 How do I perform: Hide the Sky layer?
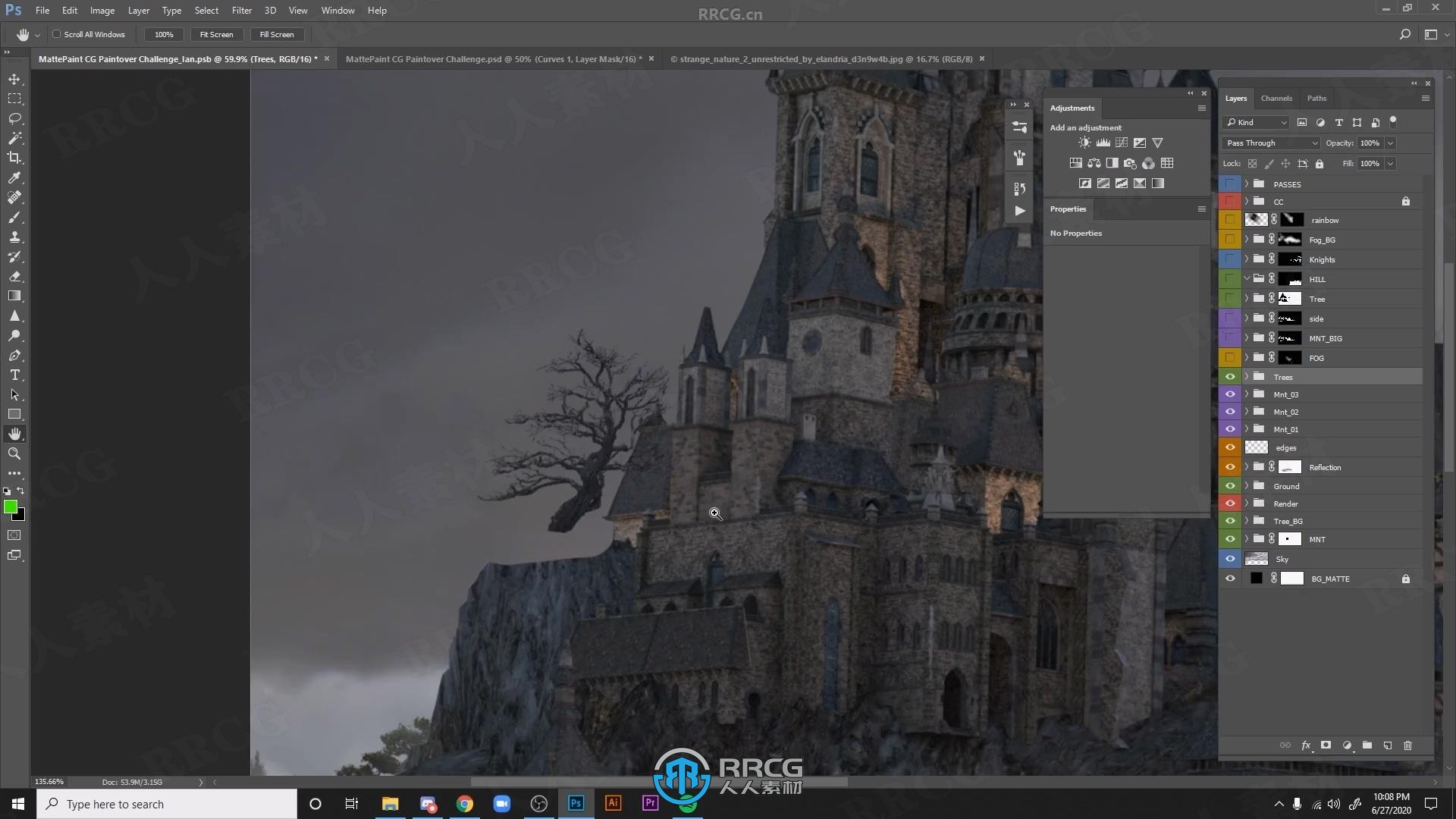(x=1231, y=558)
